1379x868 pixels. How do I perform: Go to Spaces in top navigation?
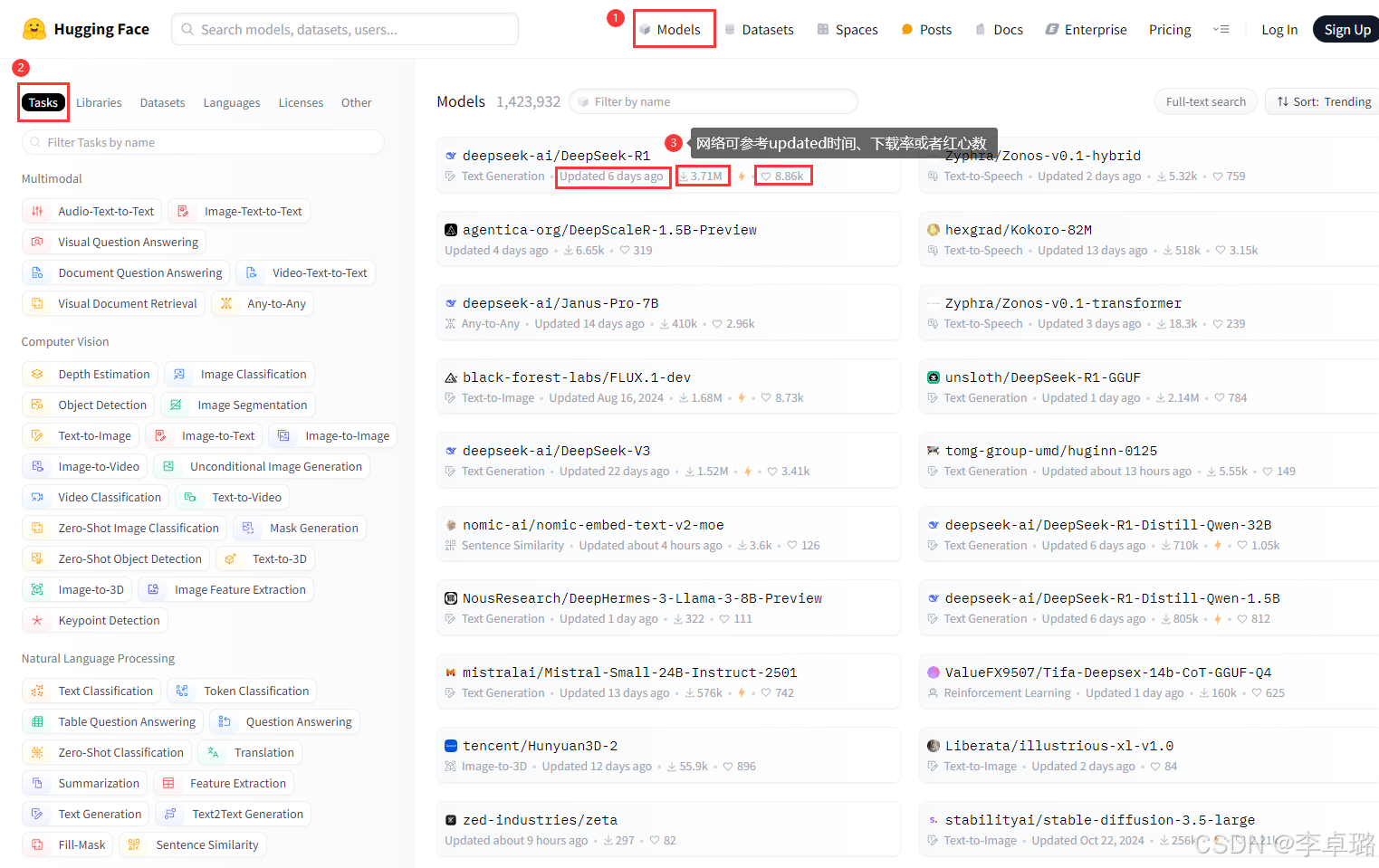(x=848, y=30)
